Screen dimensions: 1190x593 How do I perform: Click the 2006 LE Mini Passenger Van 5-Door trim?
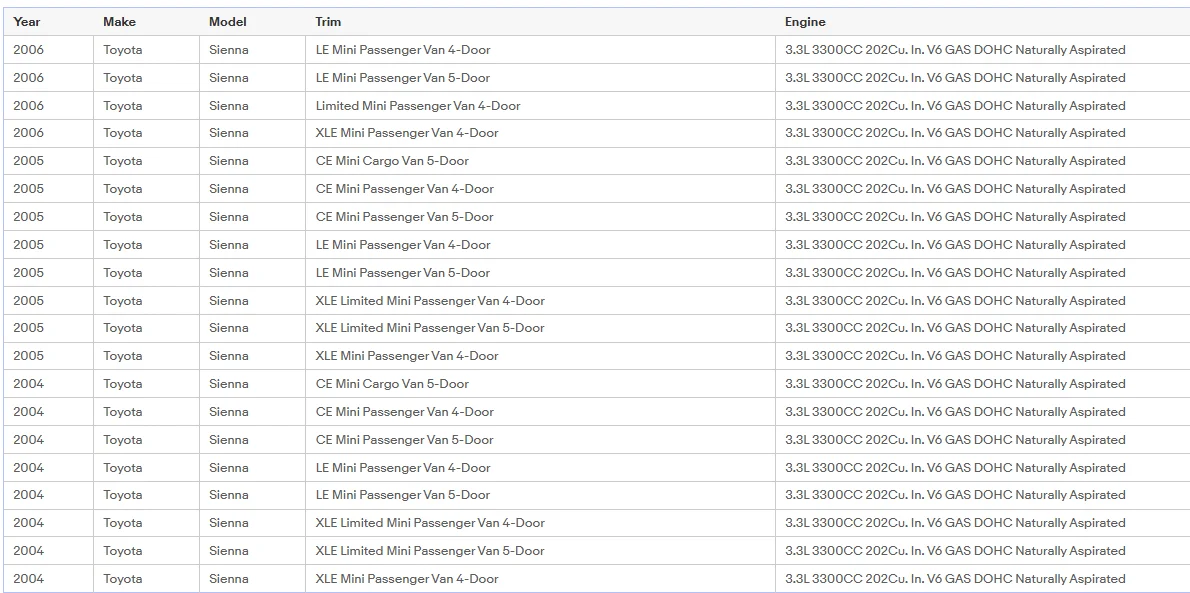pos(403,77)
